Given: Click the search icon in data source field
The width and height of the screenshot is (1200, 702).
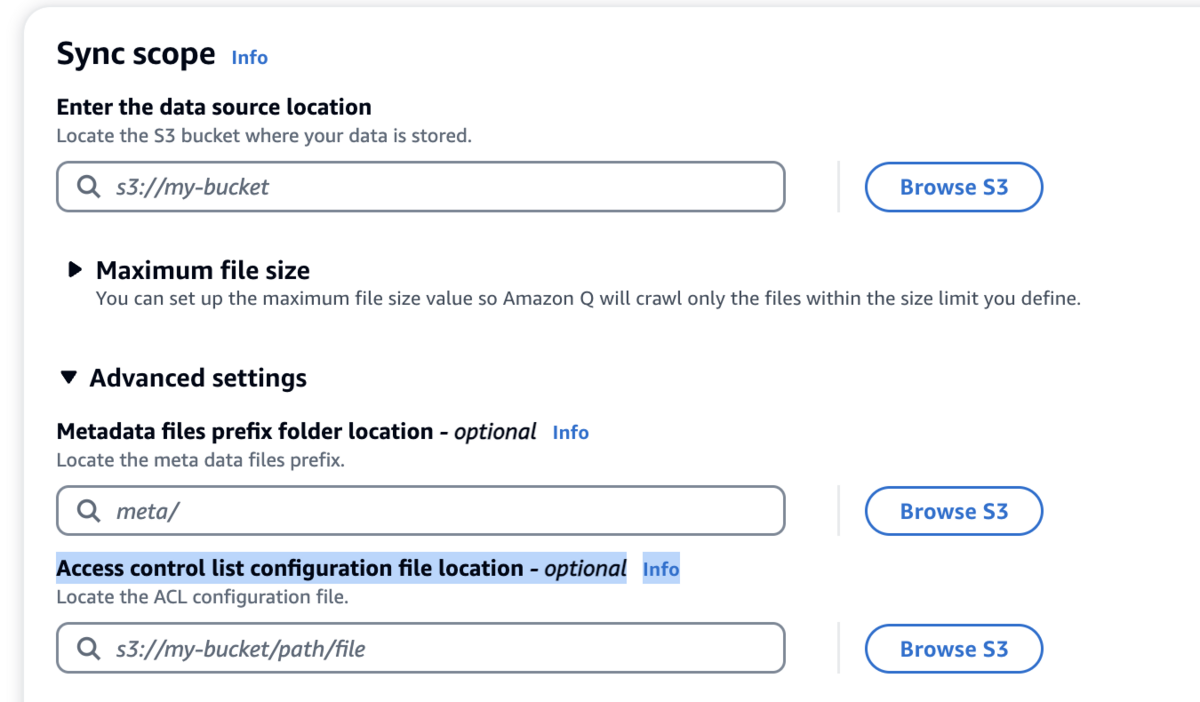Looking at the screenshot, I should [x=89, y=187].
